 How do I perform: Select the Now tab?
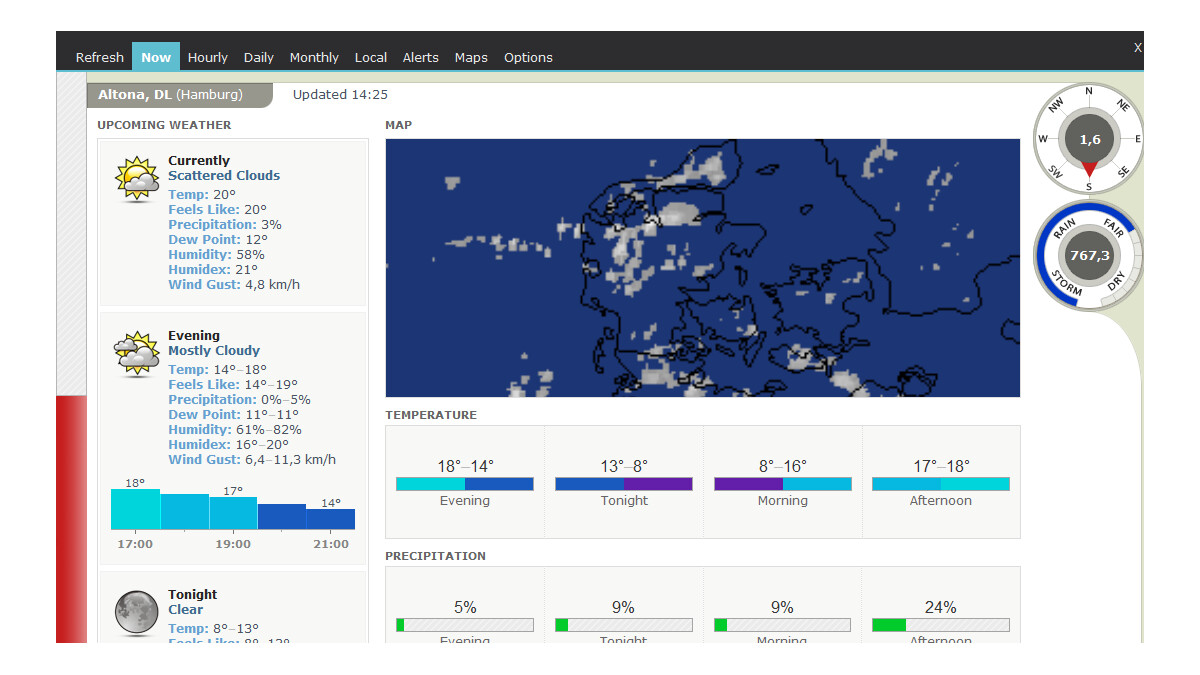point(156,57)
